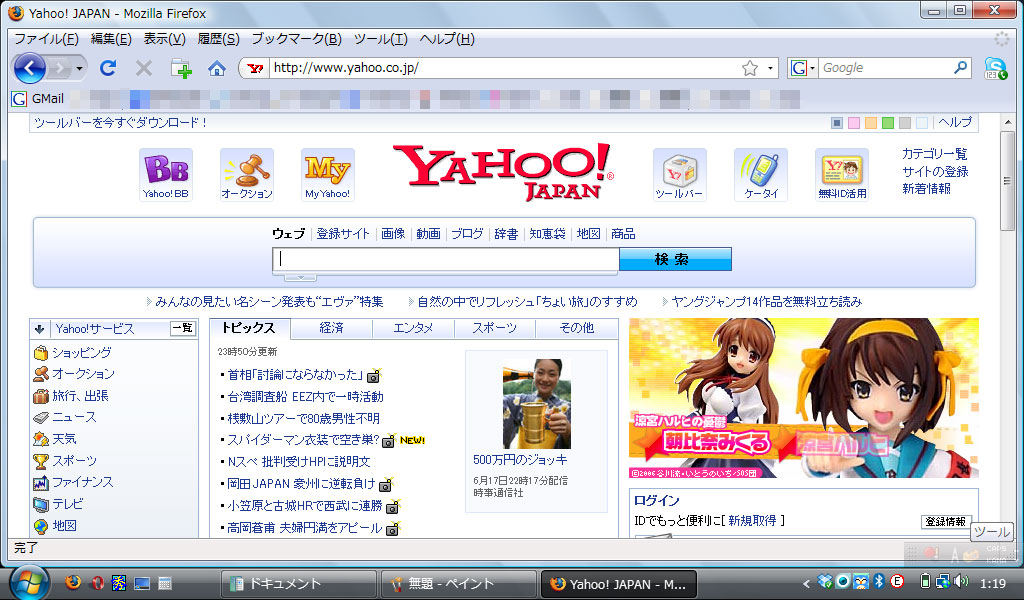Launch Firefox from the quick launch bar
The image size is (1024, 600).
pos(73,582)
